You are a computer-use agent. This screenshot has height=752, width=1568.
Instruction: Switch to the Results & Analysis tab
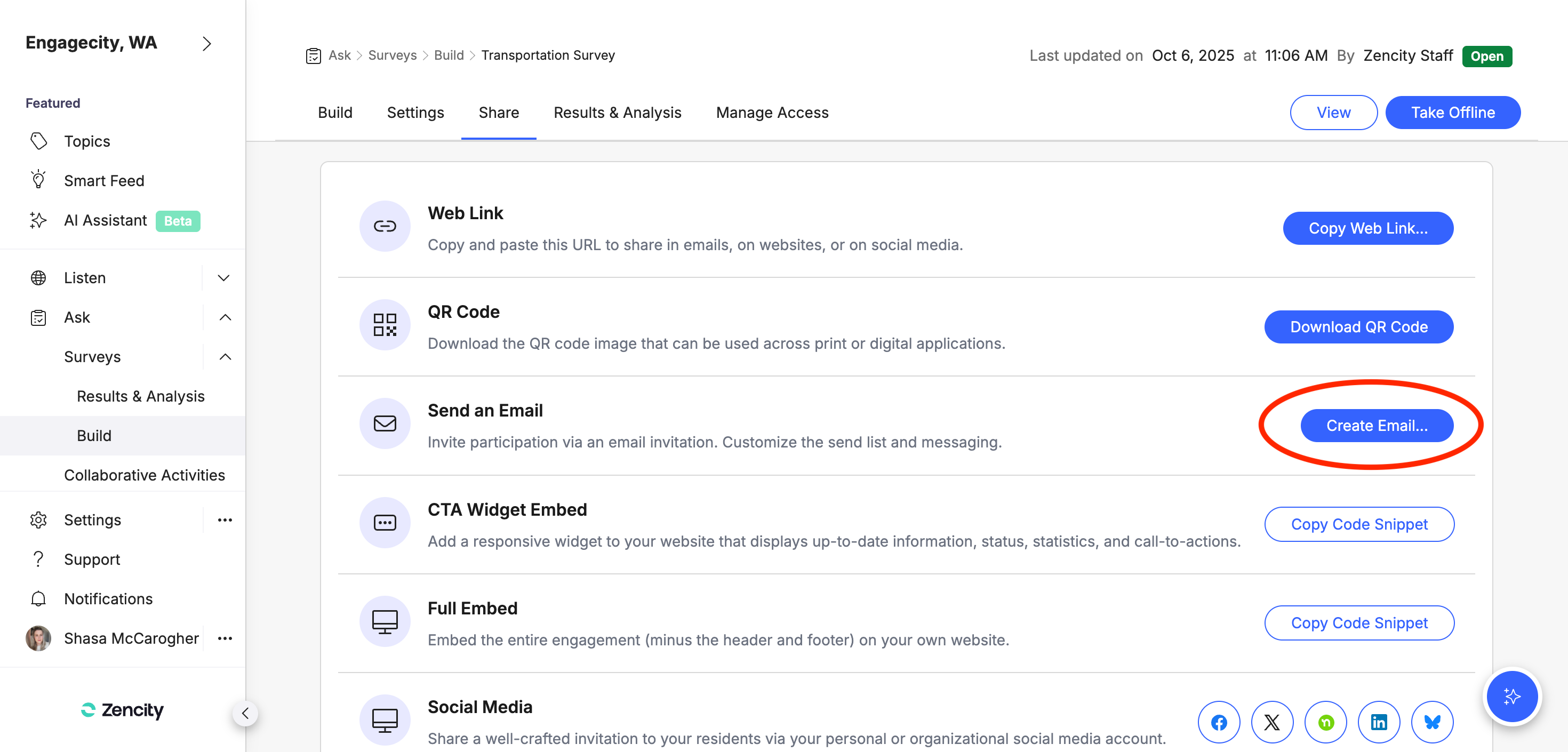coord(617,113)
